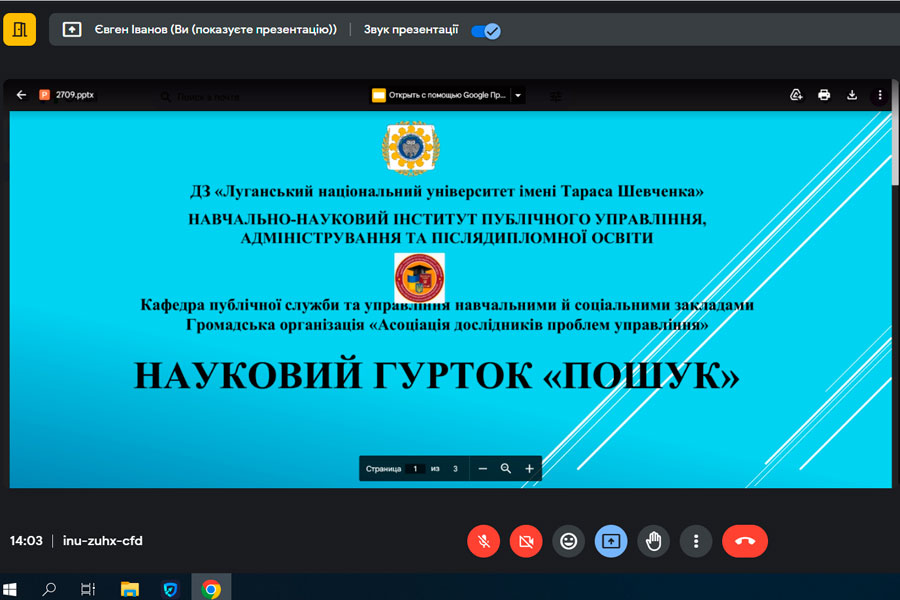Open the Windows Start menu

pos(10,589)
